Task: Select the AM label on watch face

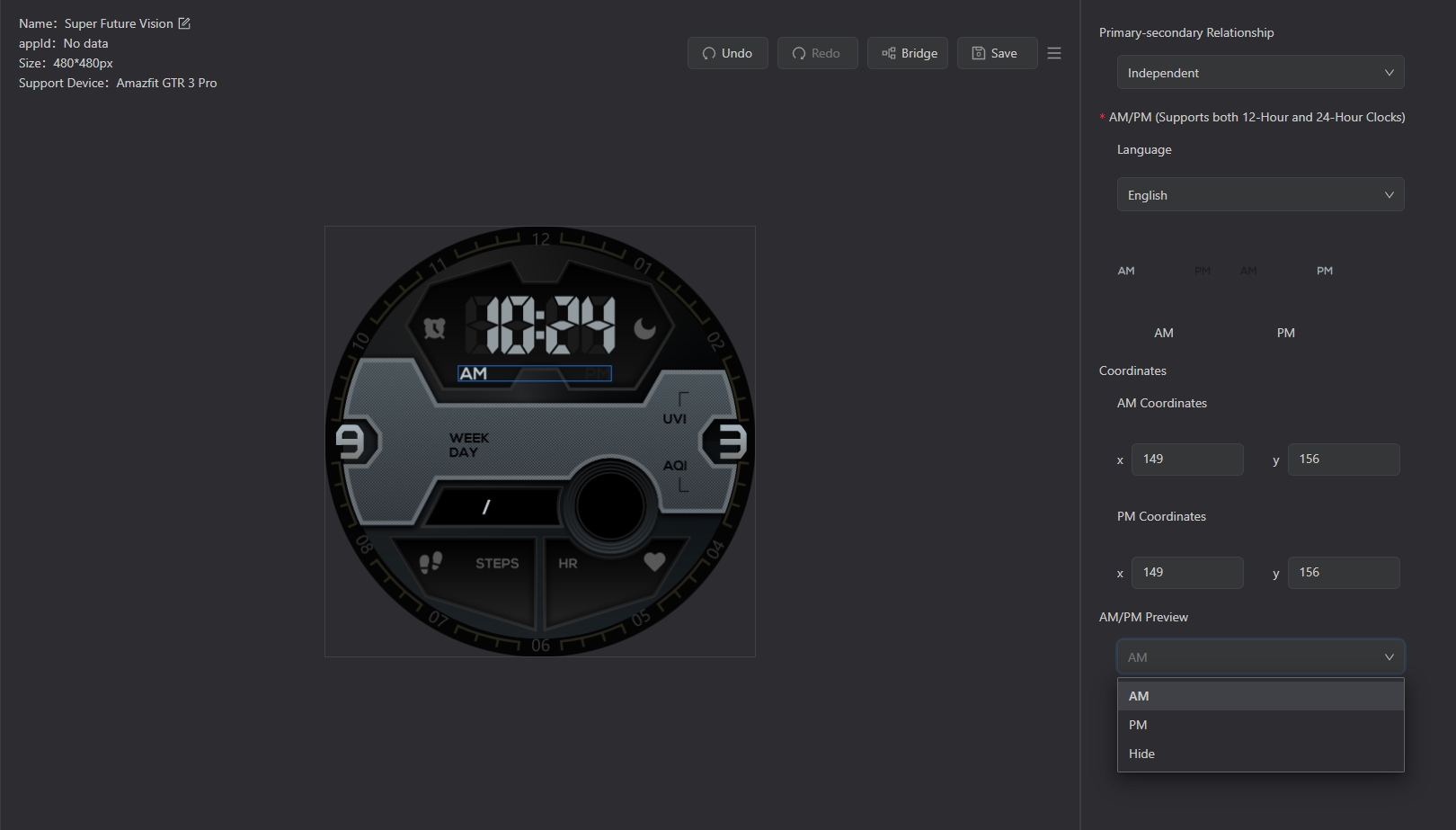Action: [x=474, y=373]
